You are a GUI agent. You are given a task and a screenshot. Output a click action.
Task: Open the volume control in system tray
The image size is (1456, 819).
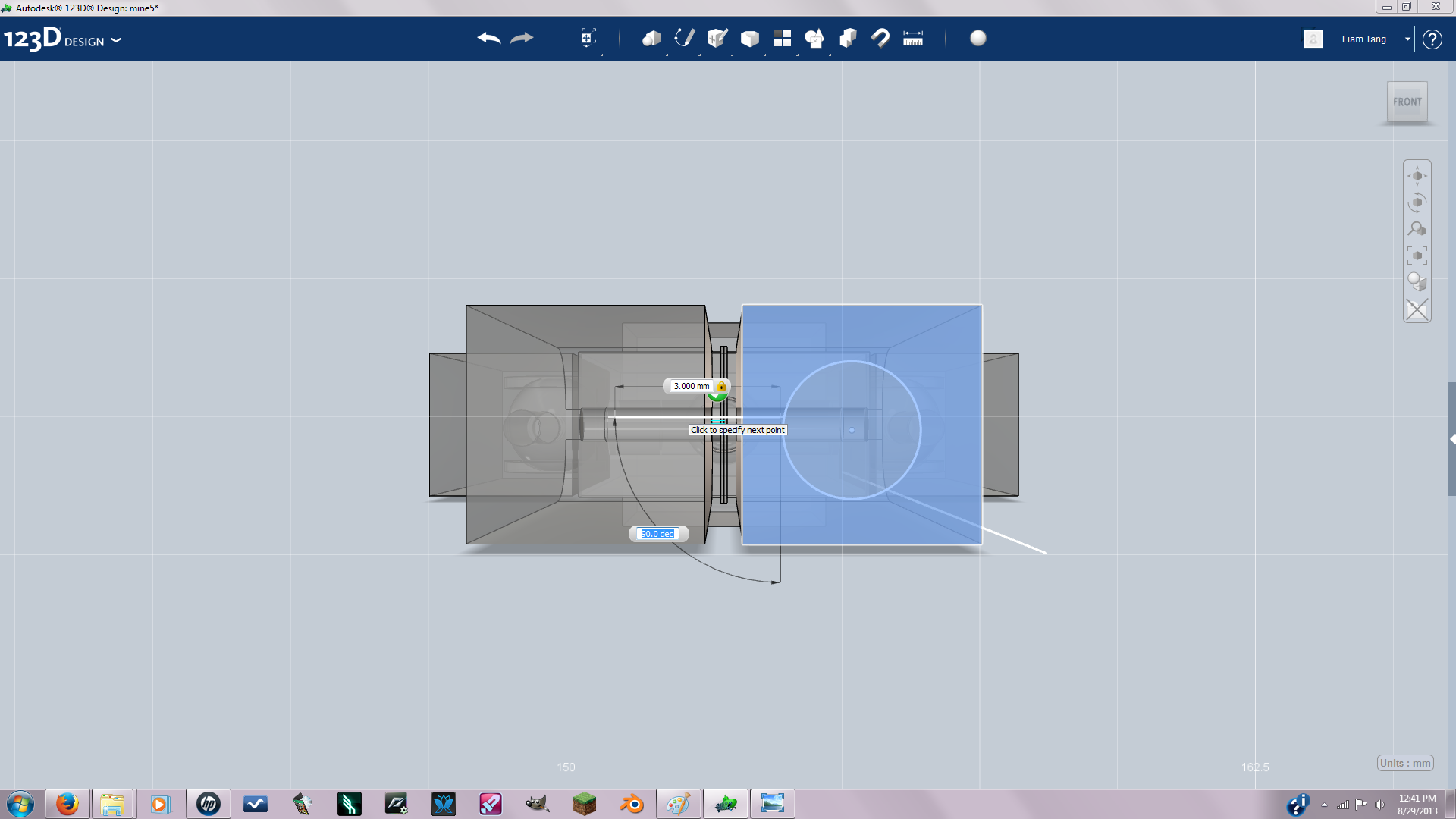[x=1379, y=805]
